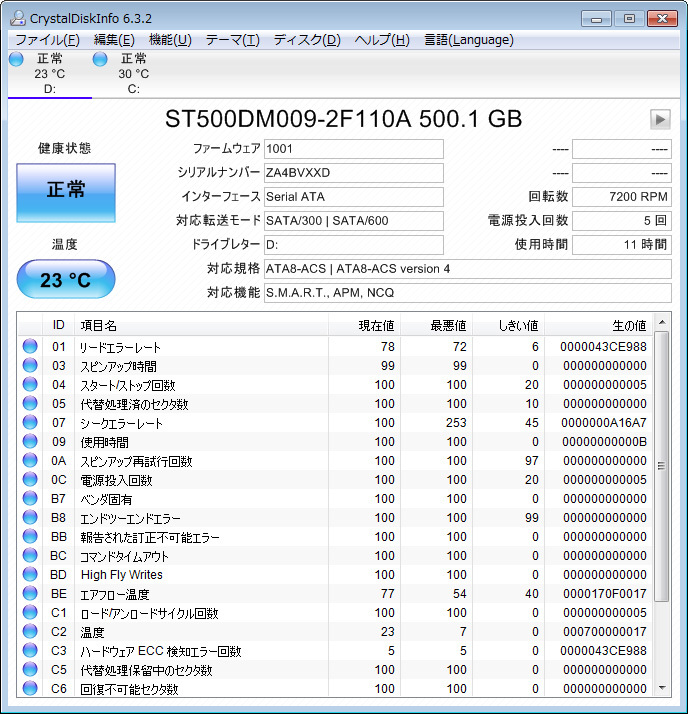Screen dimensions: 688x714
Task: Open the ディスク(D) menu
Action: (307, 40)
